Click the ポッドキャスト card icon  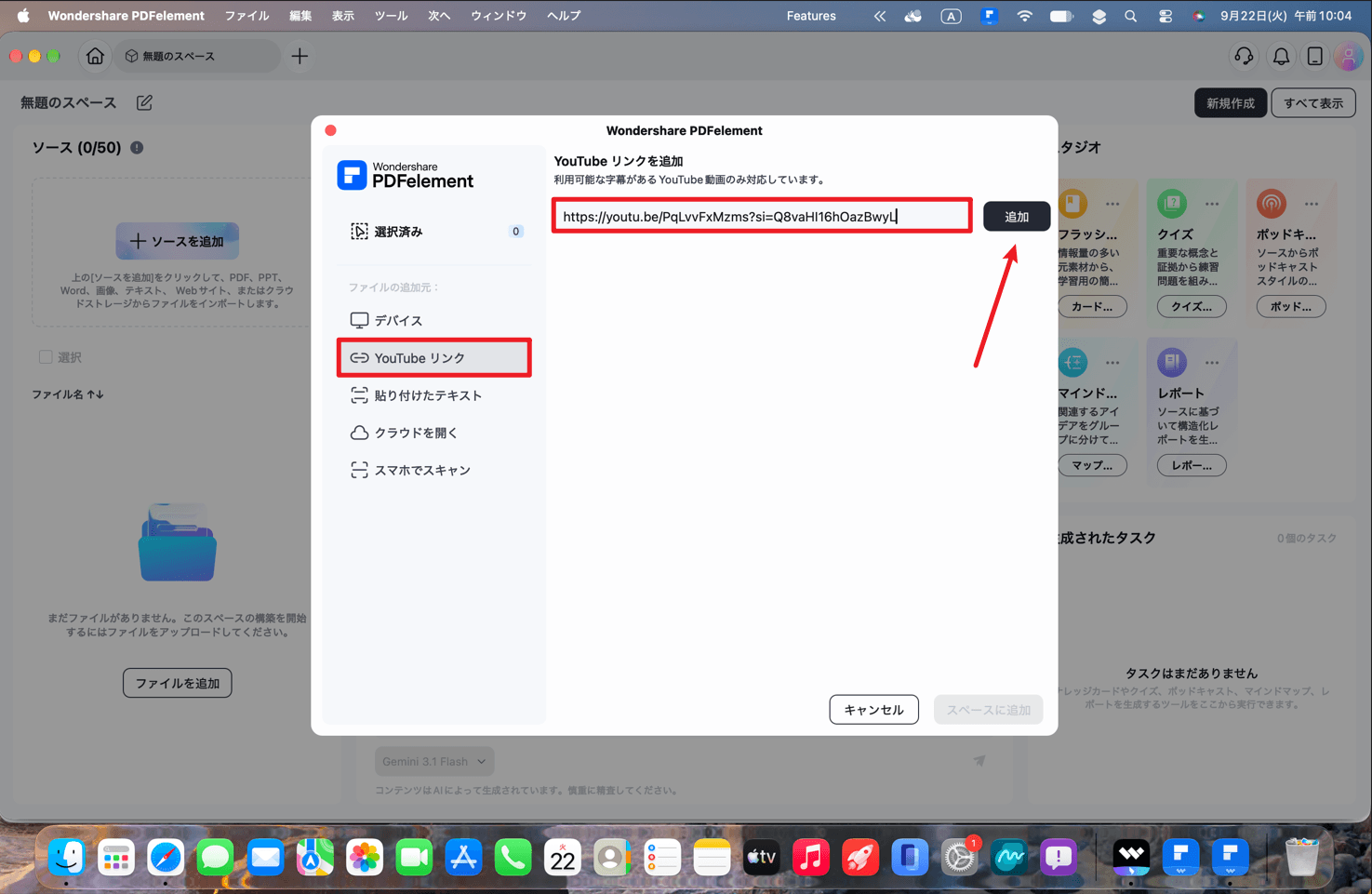click(1271, 203)
